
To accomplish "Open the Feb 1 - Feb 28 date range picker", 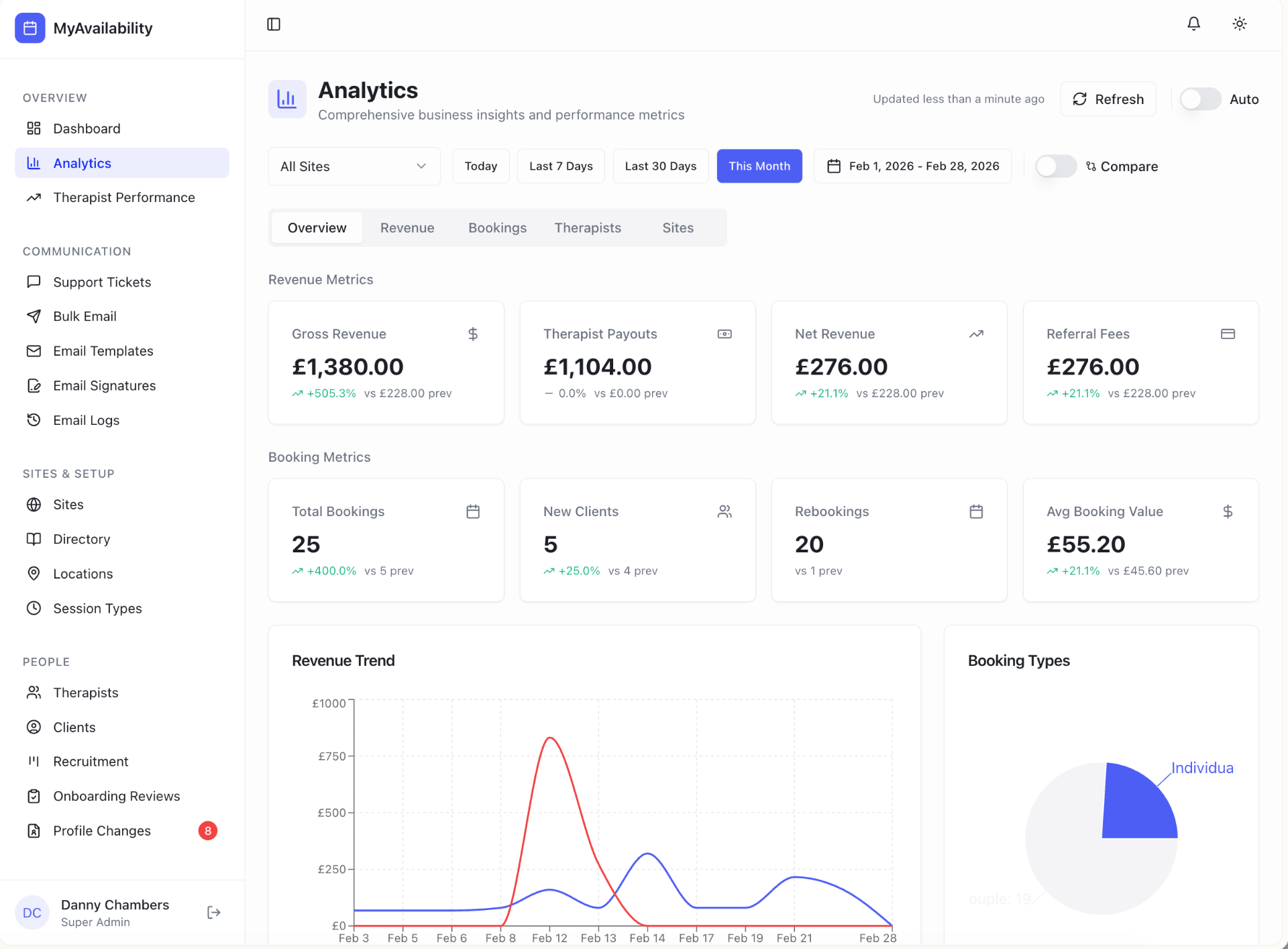I will point(912,166).
